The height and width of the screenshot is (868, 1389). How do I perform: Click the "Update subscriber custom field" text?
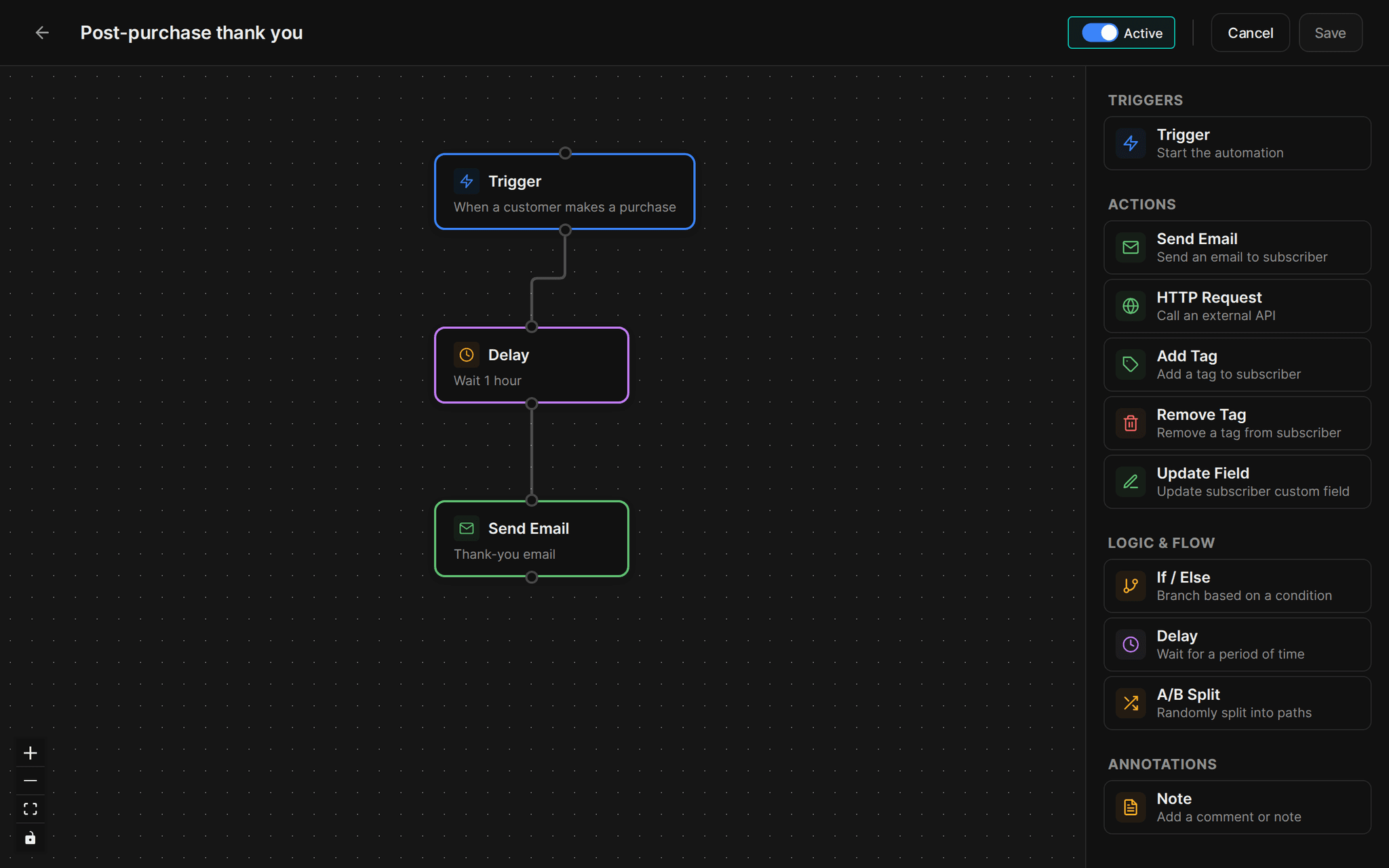1253,492
